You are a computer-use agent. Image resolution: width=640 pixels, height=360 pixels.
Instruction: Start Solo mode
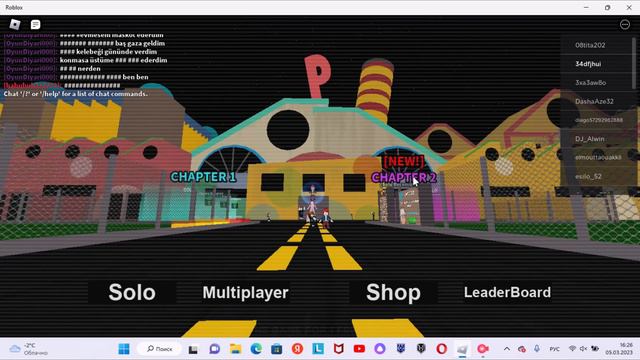[132, 292]
